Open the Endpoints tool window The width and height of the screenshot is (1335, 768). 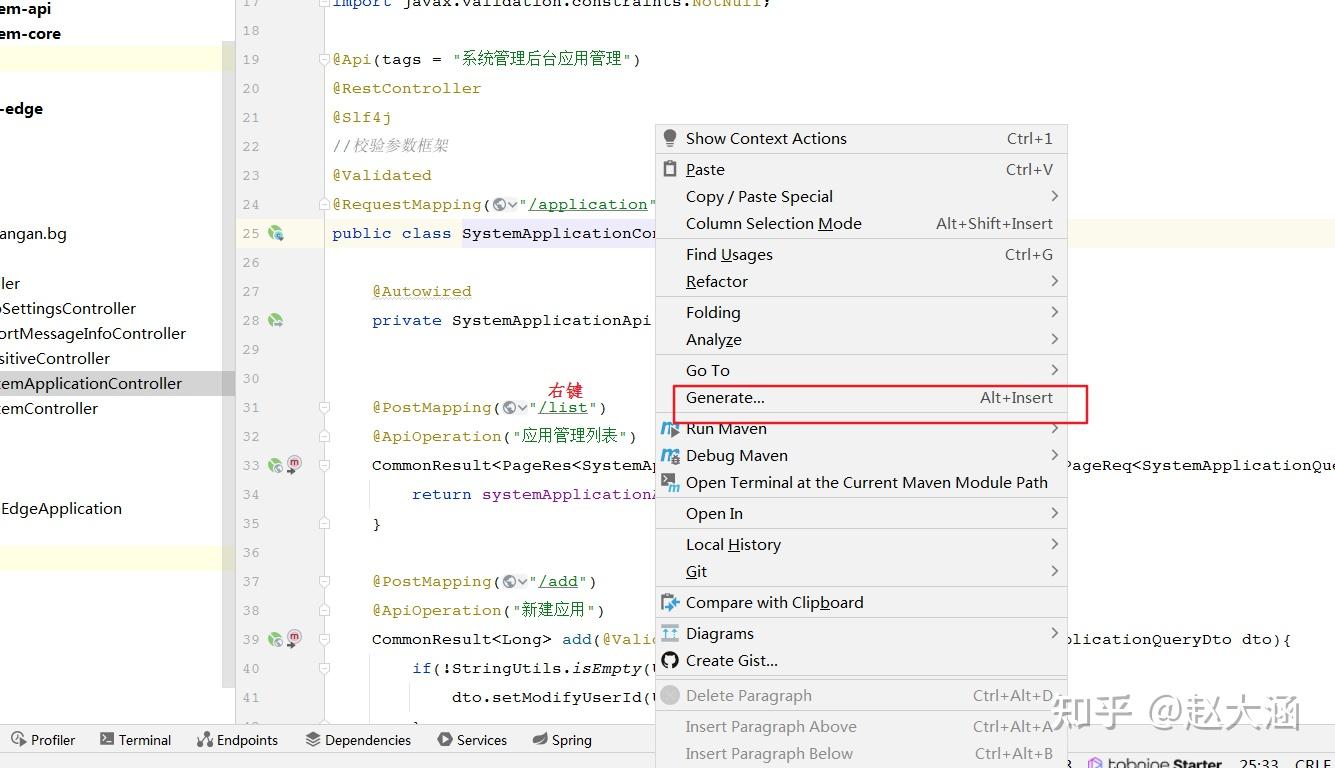(x=238, y=740)
